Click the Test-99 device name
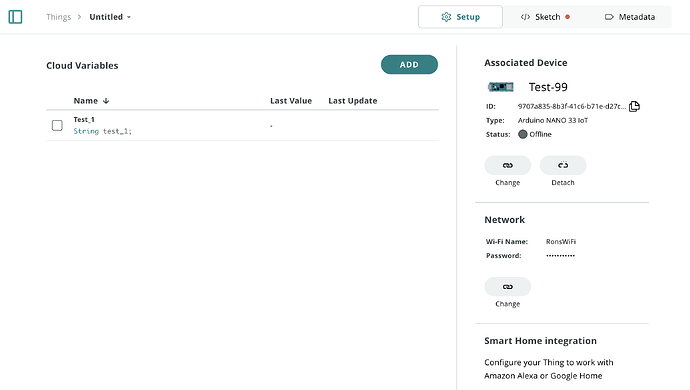Image resolution: width=690 pixels, height=390 pixels. [548, 87]
